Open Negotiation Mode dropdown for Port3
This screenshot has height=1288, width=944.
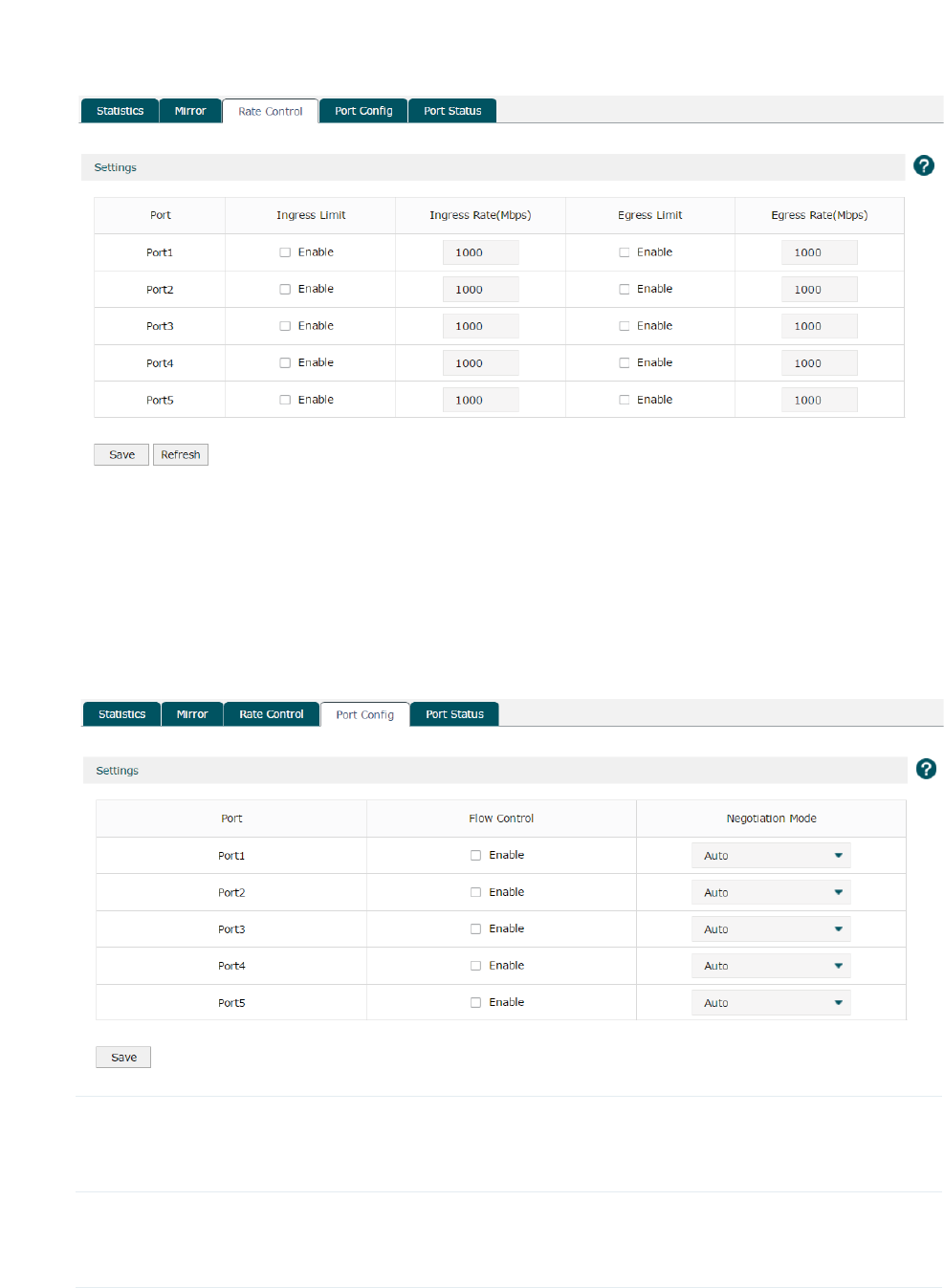tap(771, 929)
